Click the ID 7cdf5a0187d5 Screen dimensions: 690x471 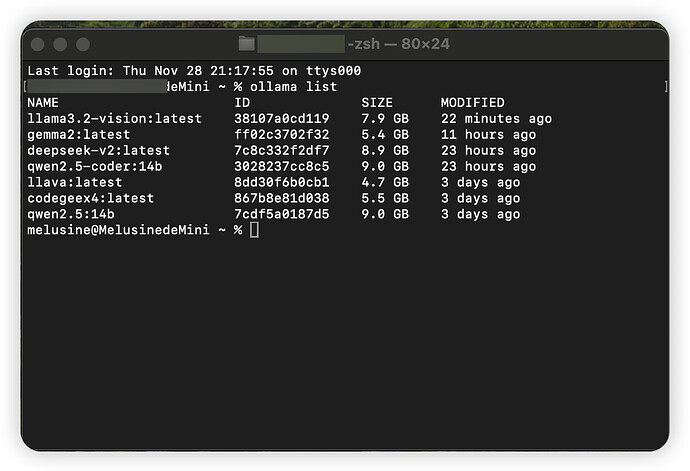coord(282,214)
